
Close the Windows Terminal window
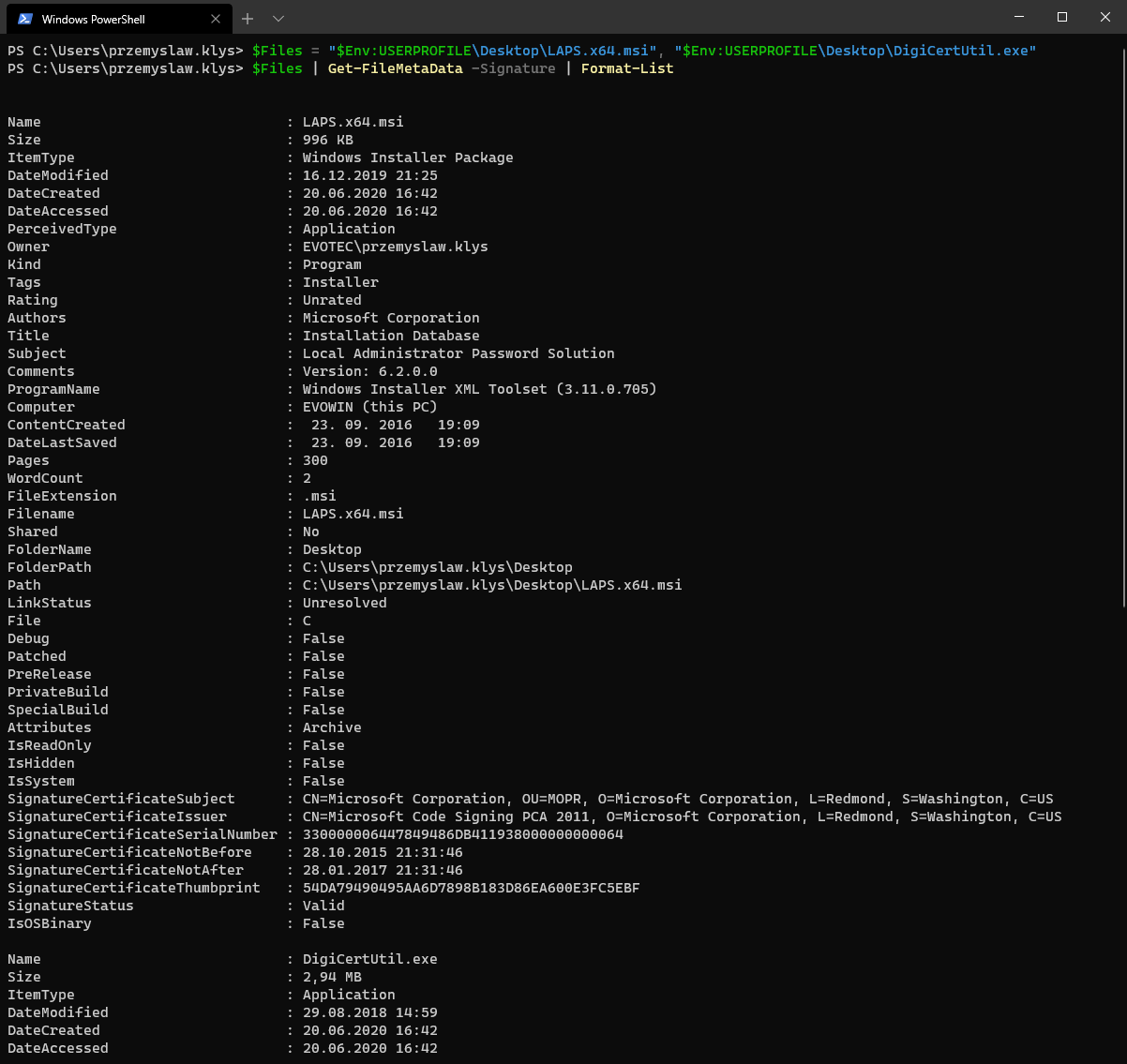pos(1104,17)
